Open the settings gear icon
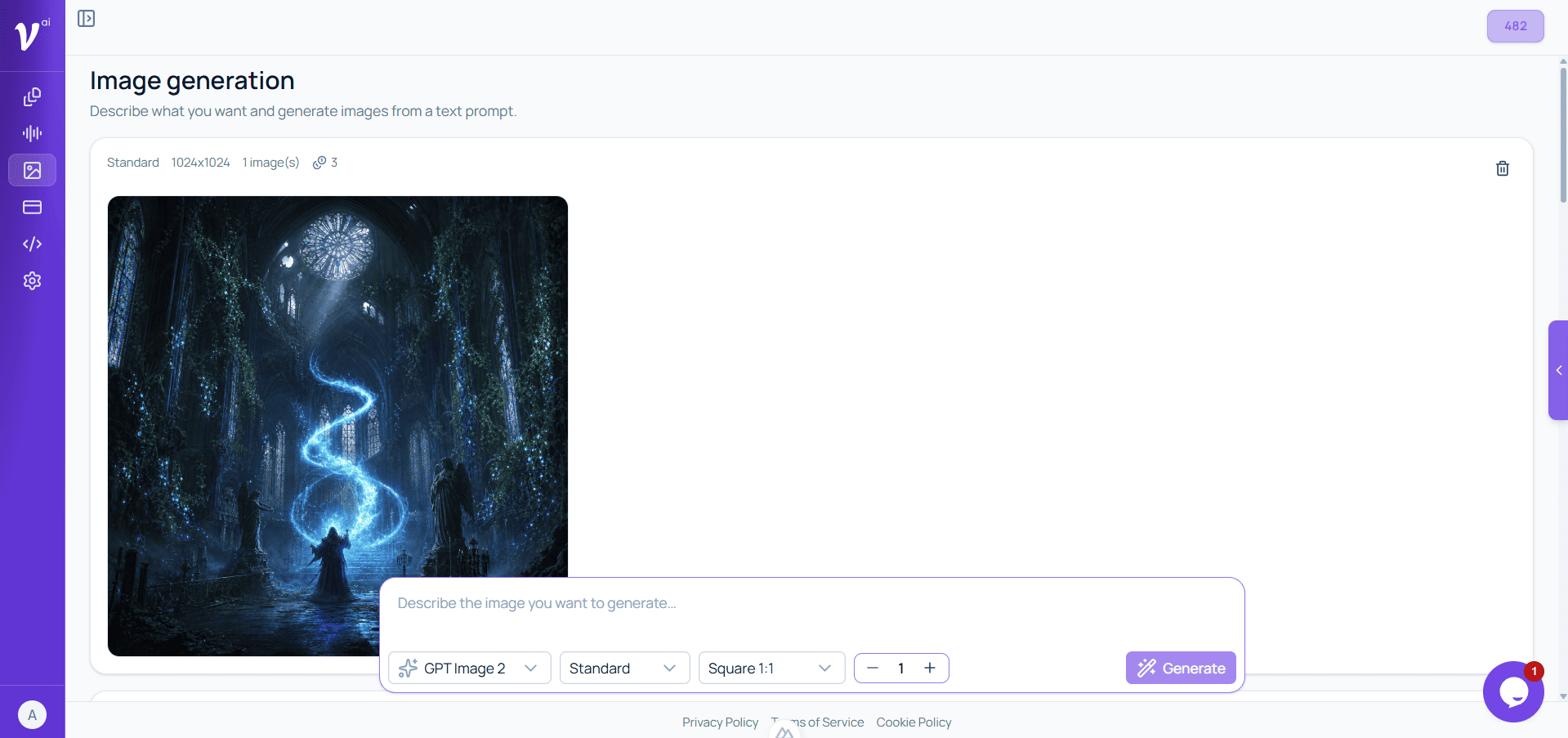The width and height of the screenshot is (1568, 738). coord(32,280)
